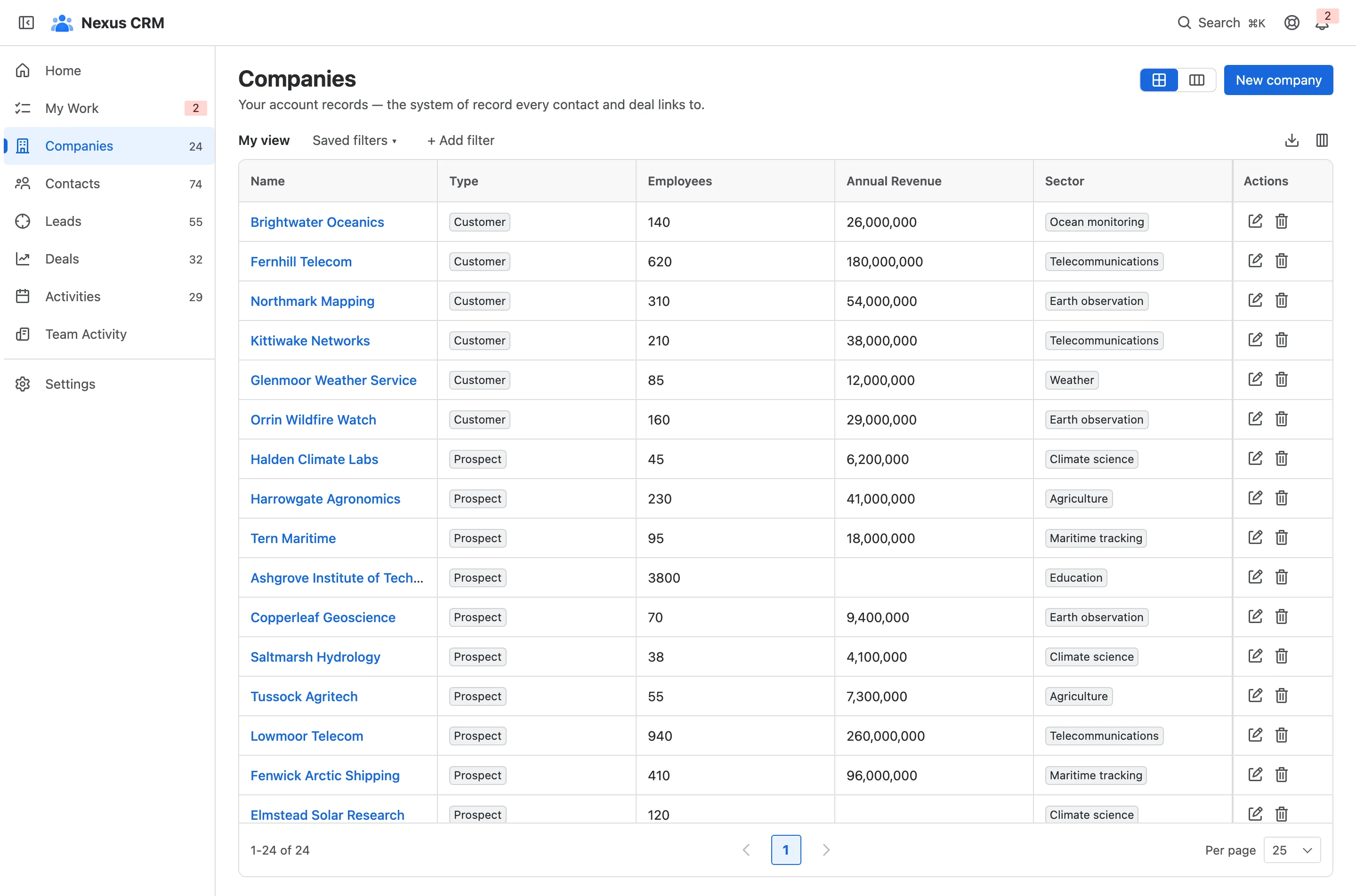Edit Northmark Mapping record
Image resolution: width=1356 pixels, height=896 pixels.
pyautogui.click(x=1255, y=301)
